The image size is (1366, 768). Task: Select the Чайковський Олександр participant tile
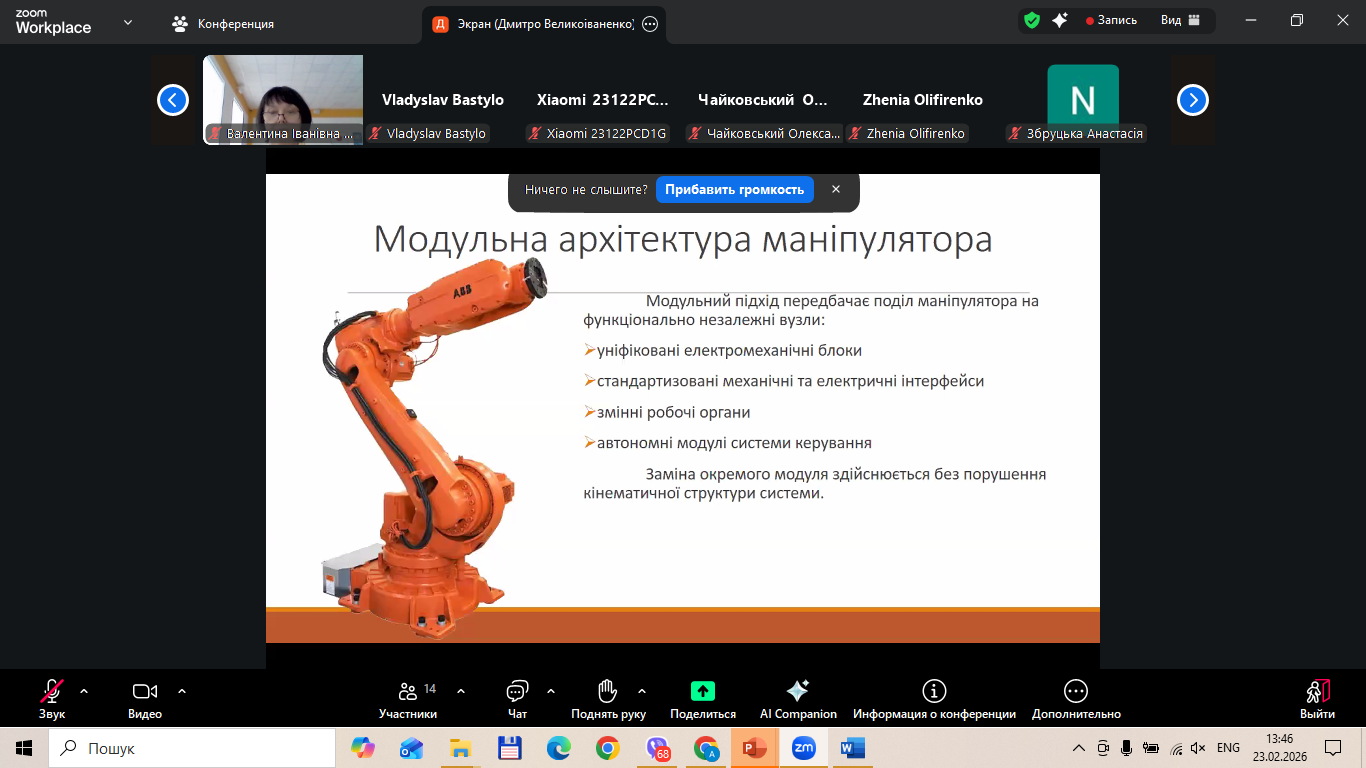tap(763, 100)
